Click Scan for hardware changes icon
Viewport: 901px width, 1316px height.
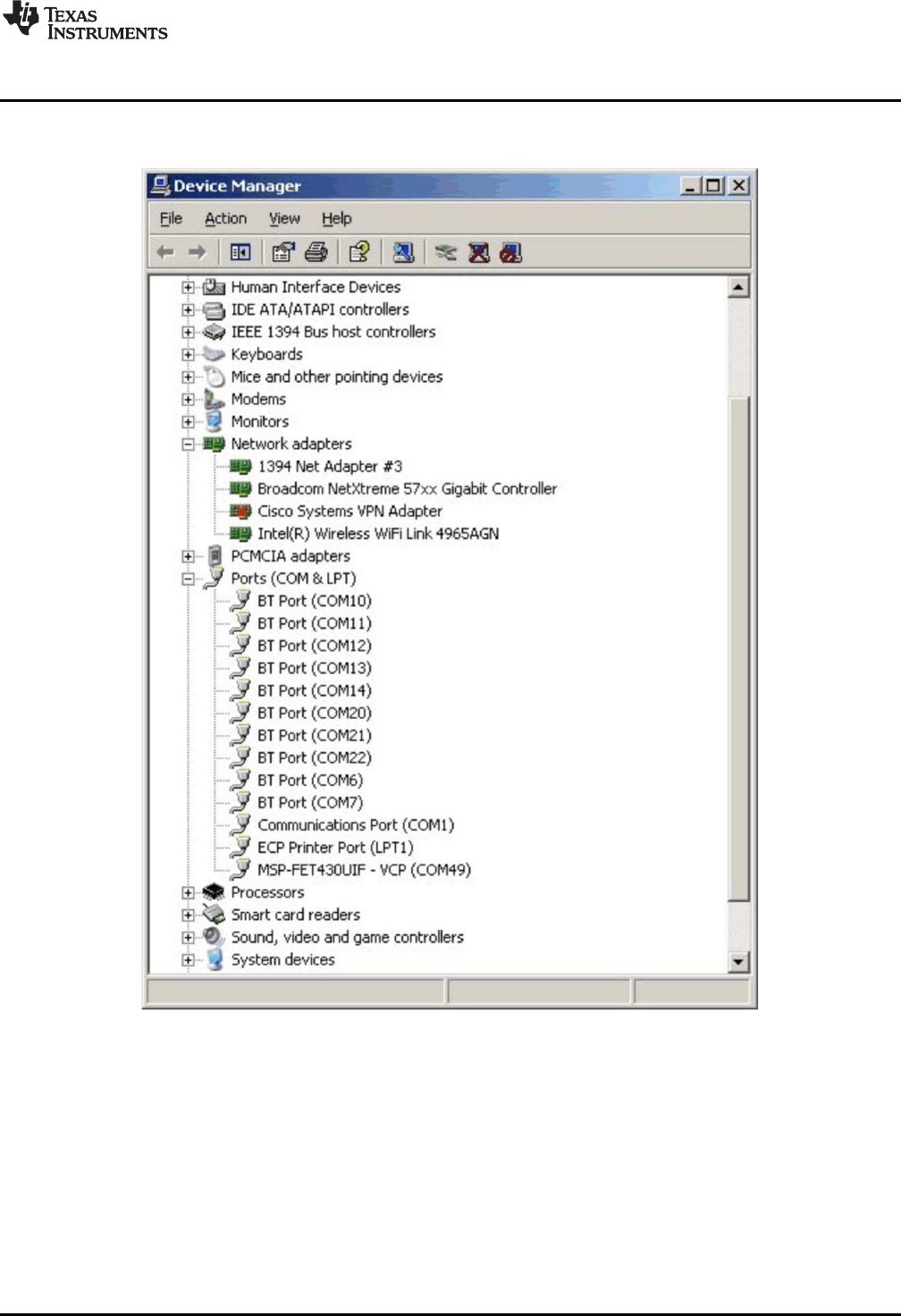403,252
